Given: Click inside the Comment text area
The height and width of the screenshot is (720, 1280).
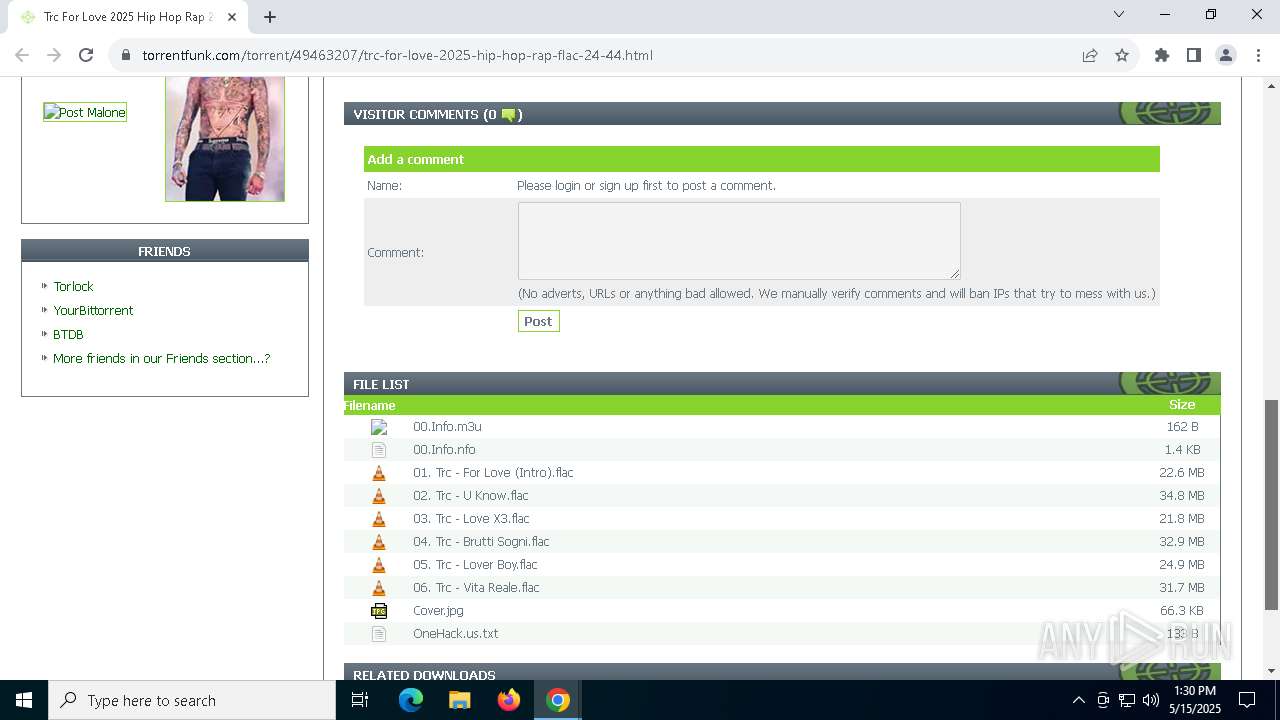Looking at the screenshot, I should (x=739, y=241).
